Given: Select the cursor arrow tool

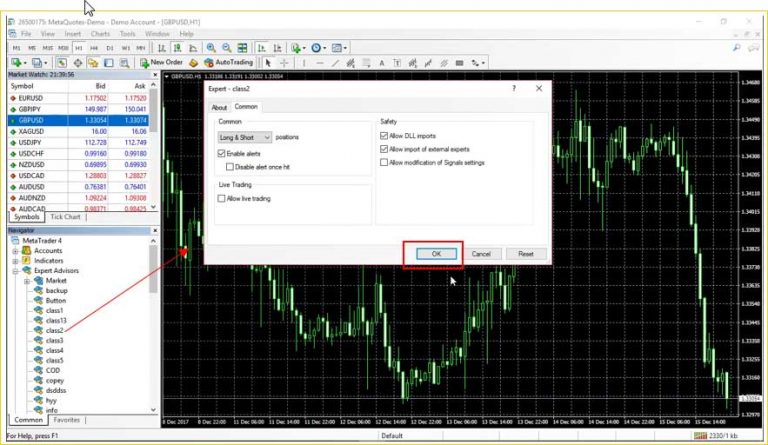Looking at the screenshot, I should pos(268,63).
